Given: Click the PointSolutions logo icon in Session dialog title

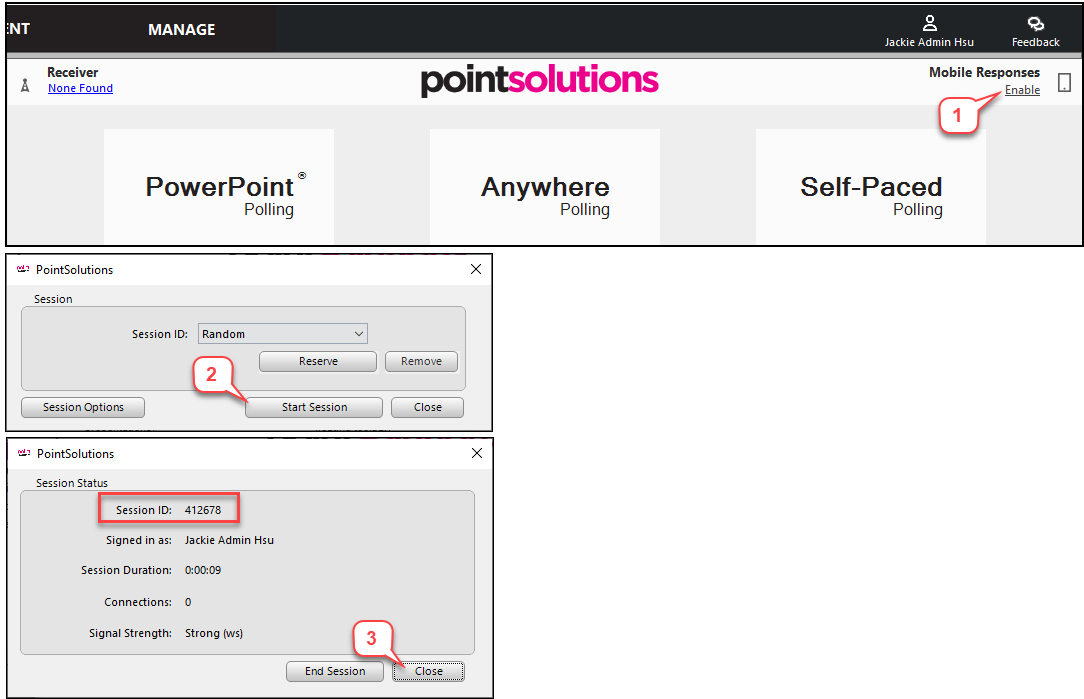Looking at the screenshot, I should [x=24, y=269].
